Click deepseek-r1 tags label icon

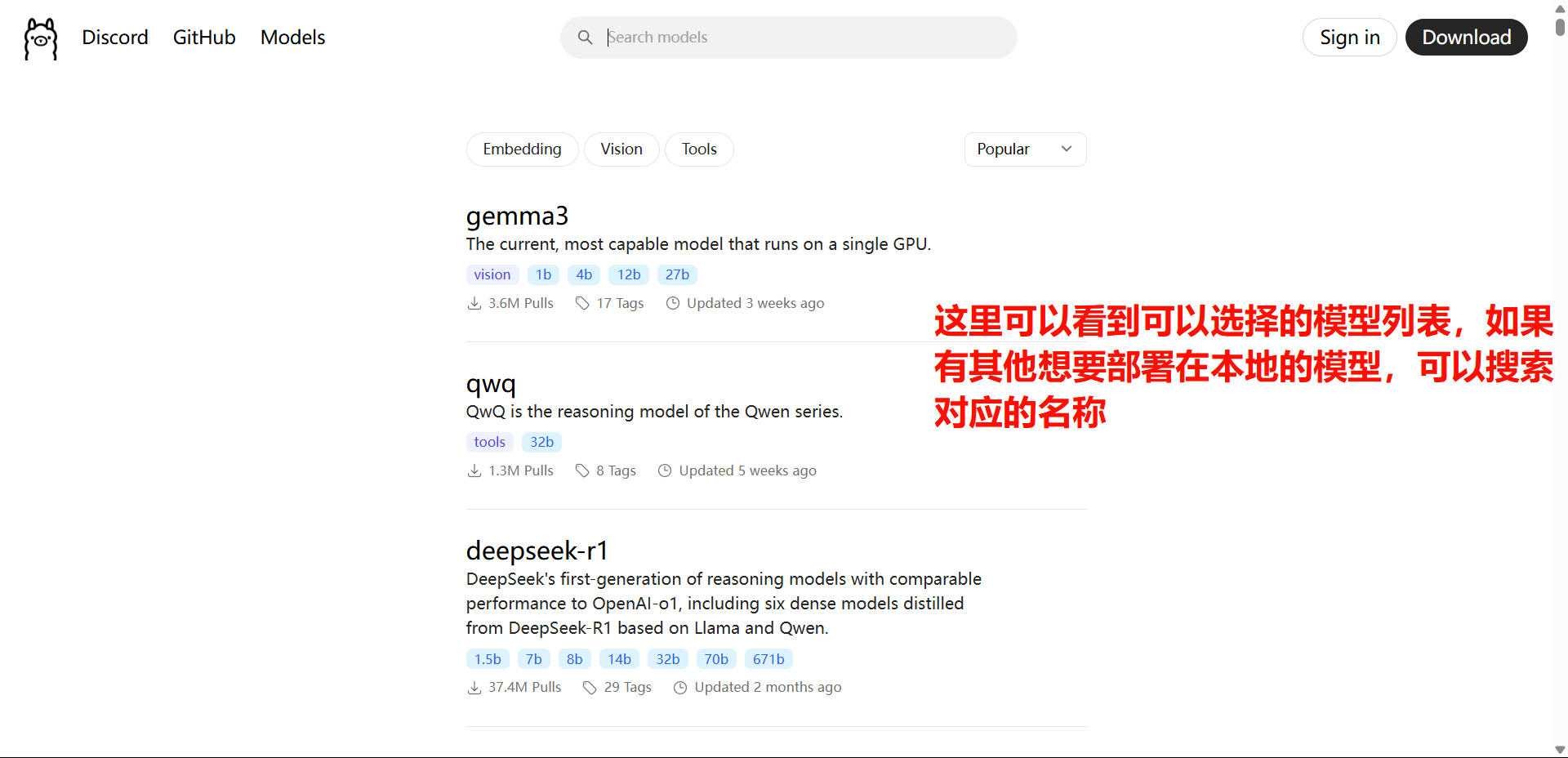coord(590,688)
